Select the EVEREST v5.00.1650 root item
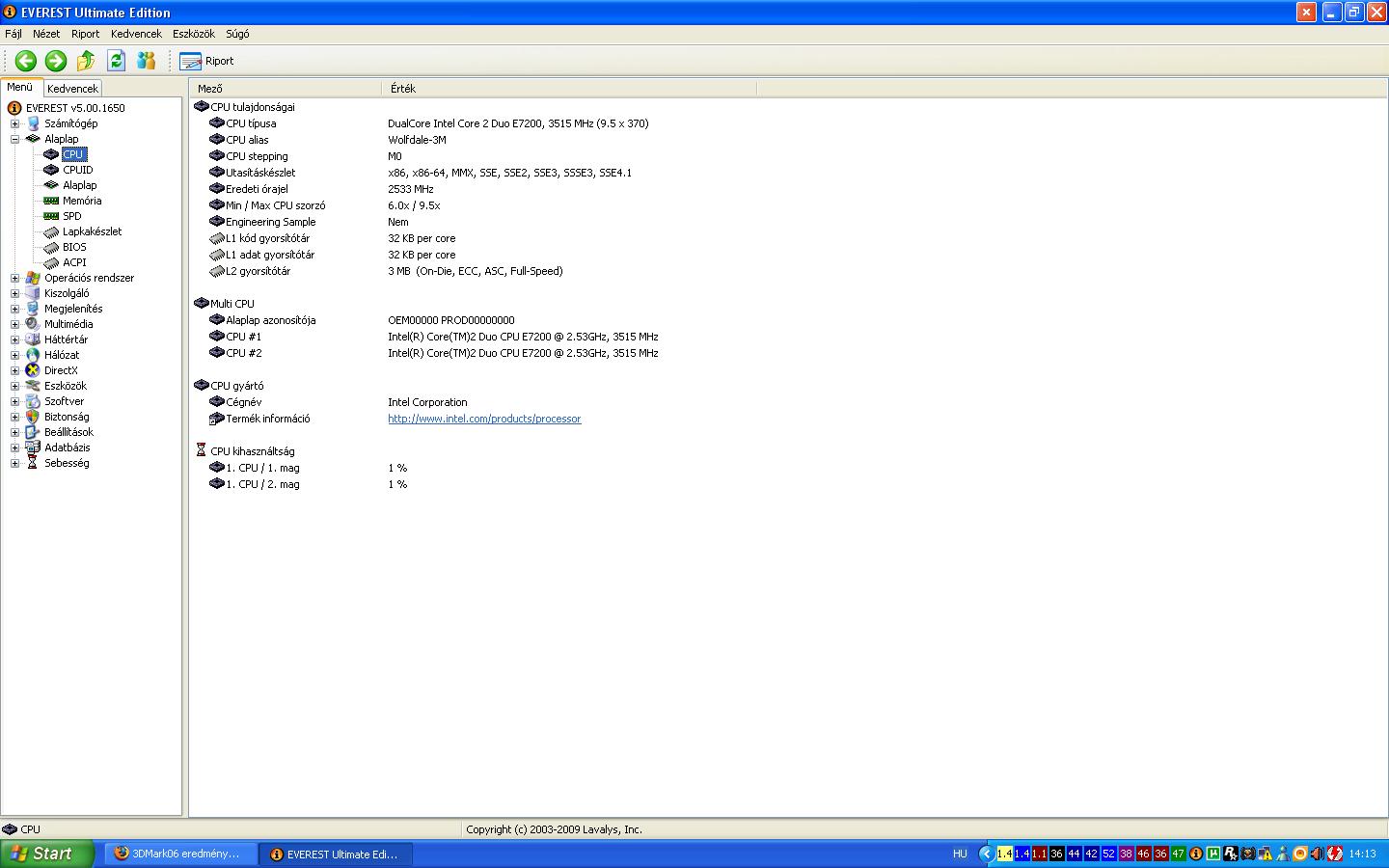1389x868 pixels. (x=75, y=108)
